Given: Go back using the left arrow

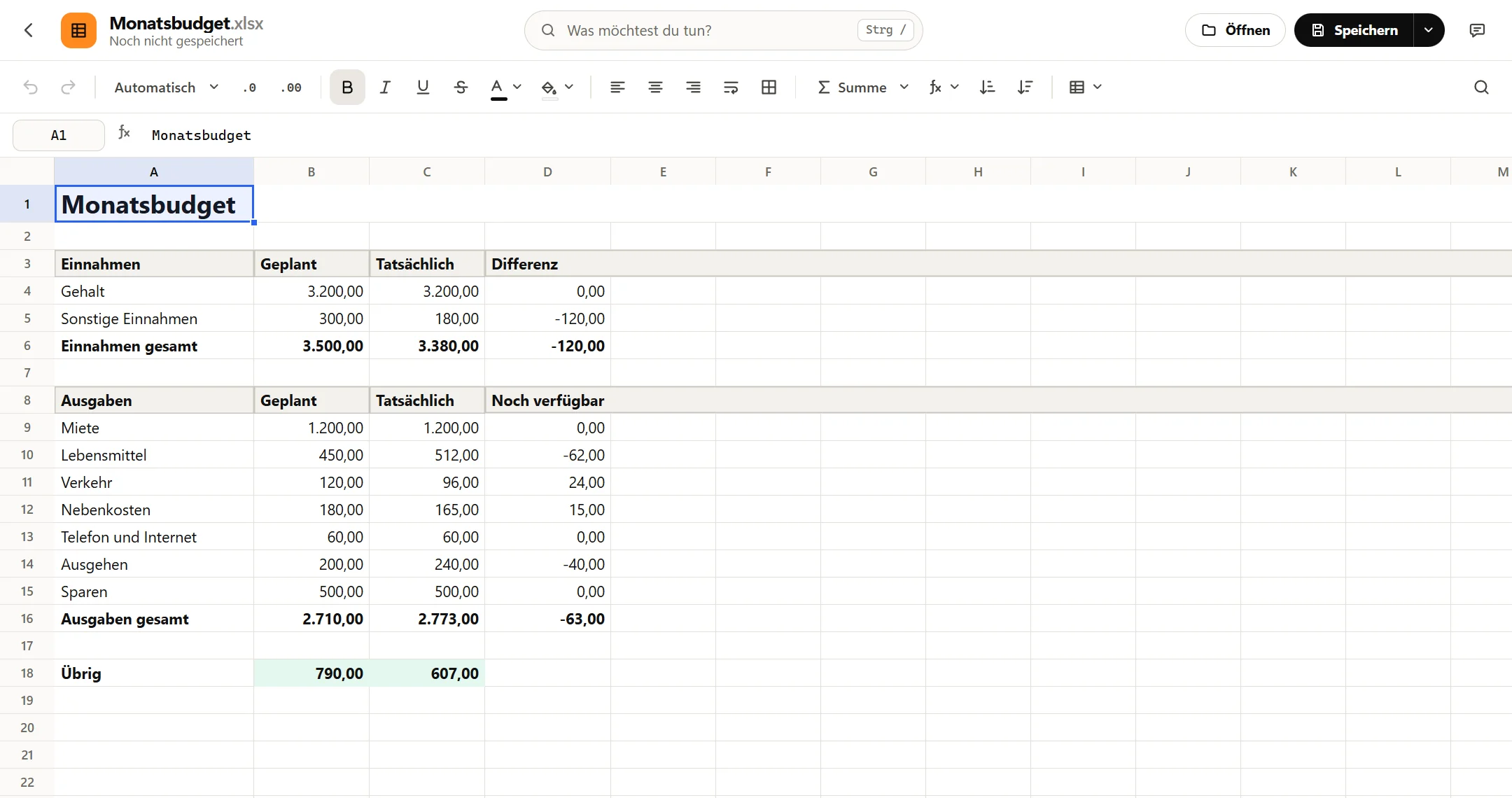Looking at the screenshot, I should [x=29, y=30].
